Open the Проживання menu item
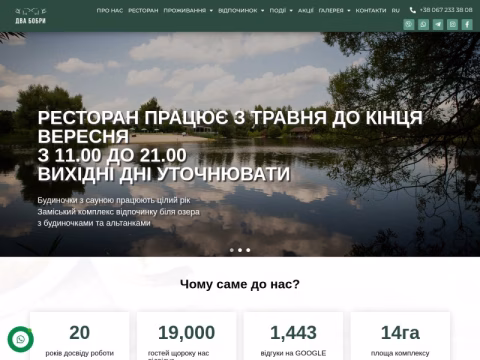The height and width of the screenshot is (360, 480). coord(185,11)
